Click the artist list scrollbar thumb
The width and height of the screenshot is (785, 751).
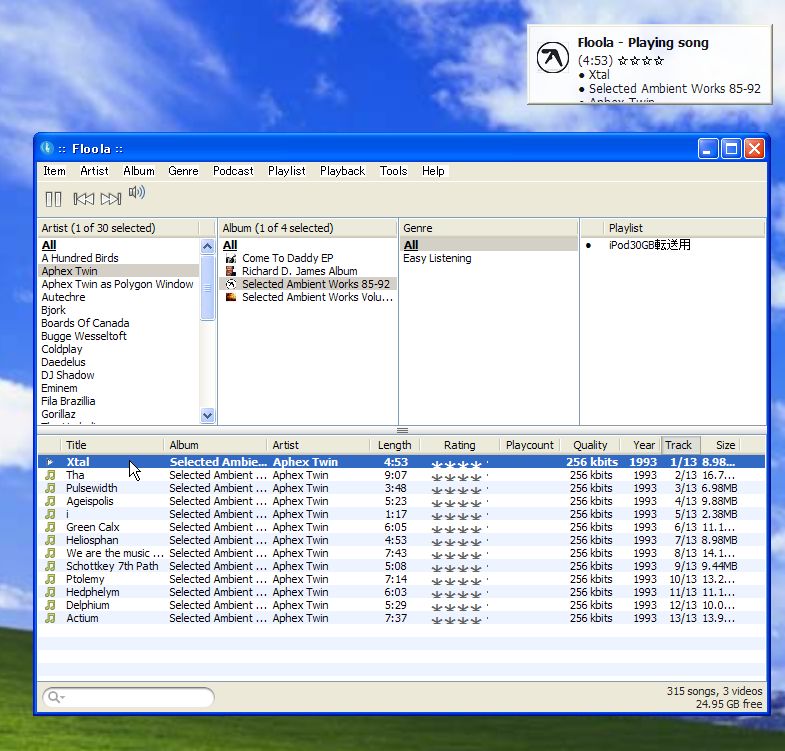point(207,287)
